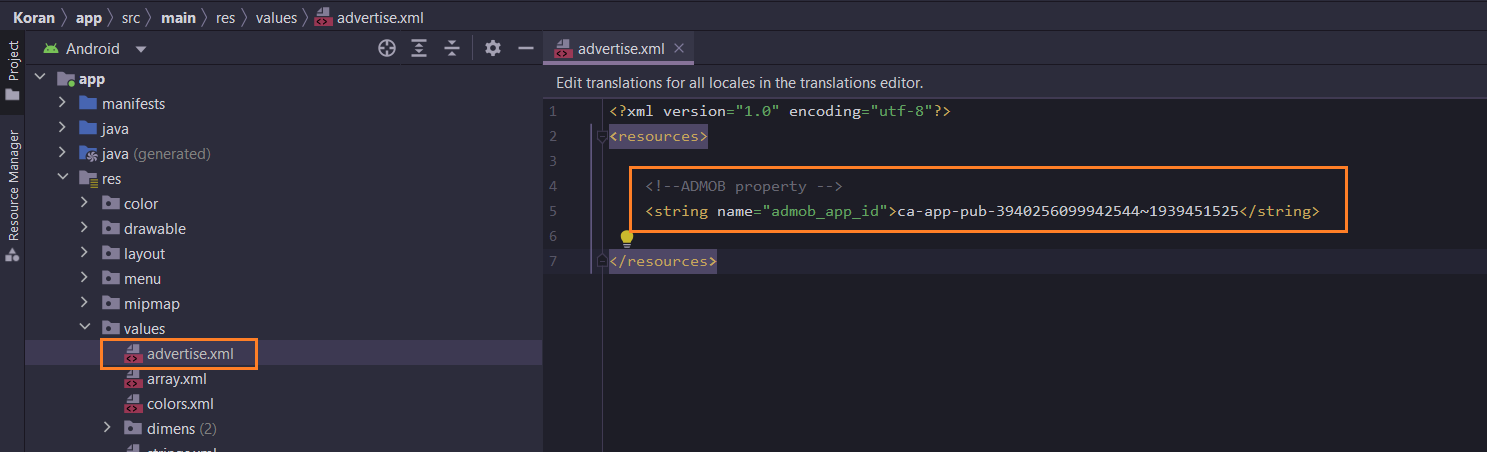Collapse the res folder
The height and width of the screenshot is (452, 1487).
[62, 179]
